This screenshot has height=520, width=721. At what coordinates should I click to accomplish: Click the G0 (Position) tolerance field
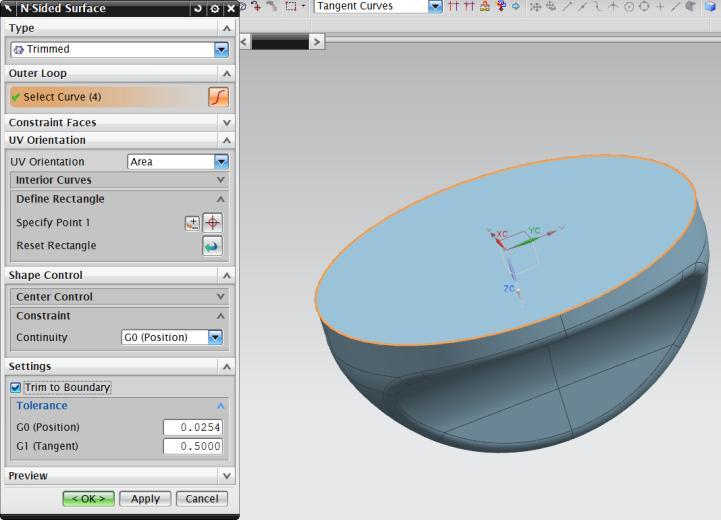coord(193,427)
